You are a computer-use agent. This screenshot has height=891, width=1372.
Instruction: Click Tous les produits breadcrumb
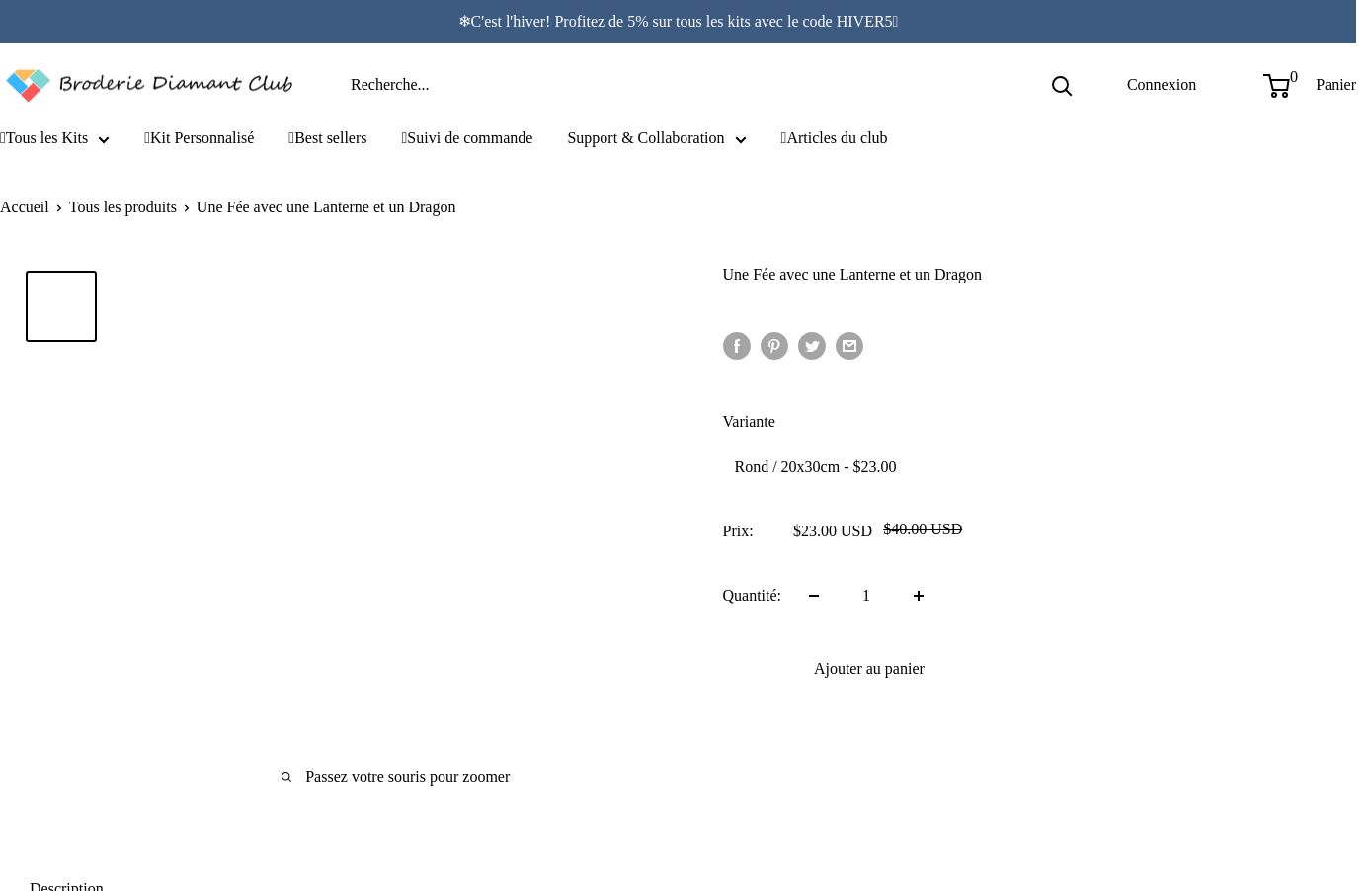coord(122,207)
